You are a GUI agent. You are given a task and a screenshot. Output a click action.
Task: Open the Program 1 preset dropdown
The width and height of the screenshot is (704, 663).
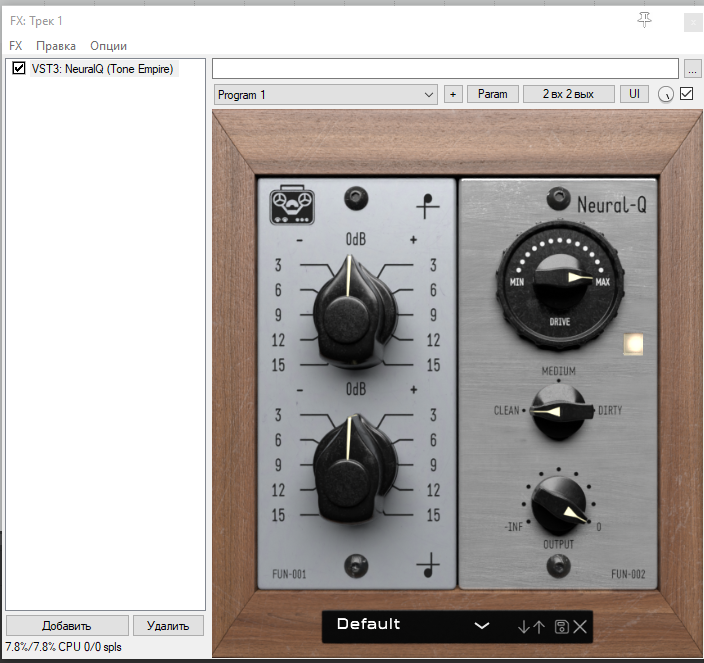click(326, 95)
